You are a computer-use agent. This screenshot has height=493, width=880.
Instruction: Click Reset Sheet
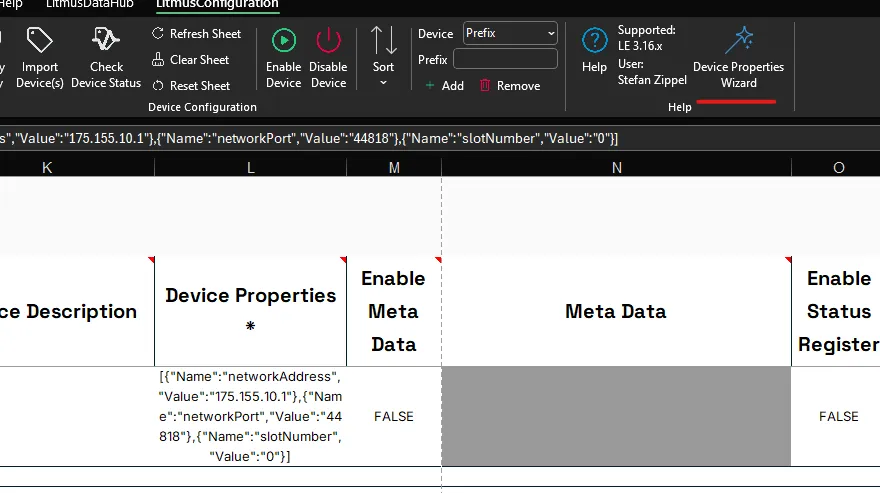click(x=191, y=86)
